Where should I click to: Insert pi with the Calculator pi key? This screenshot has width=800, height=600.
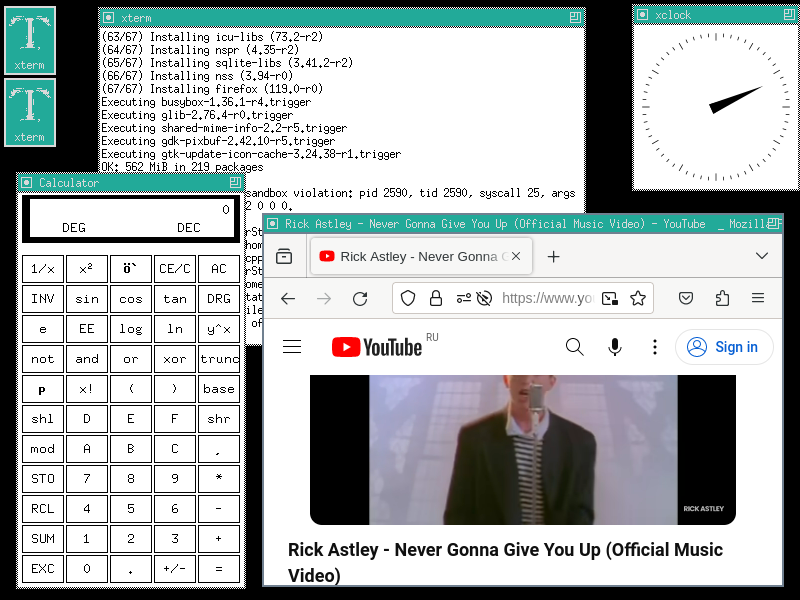43,389
